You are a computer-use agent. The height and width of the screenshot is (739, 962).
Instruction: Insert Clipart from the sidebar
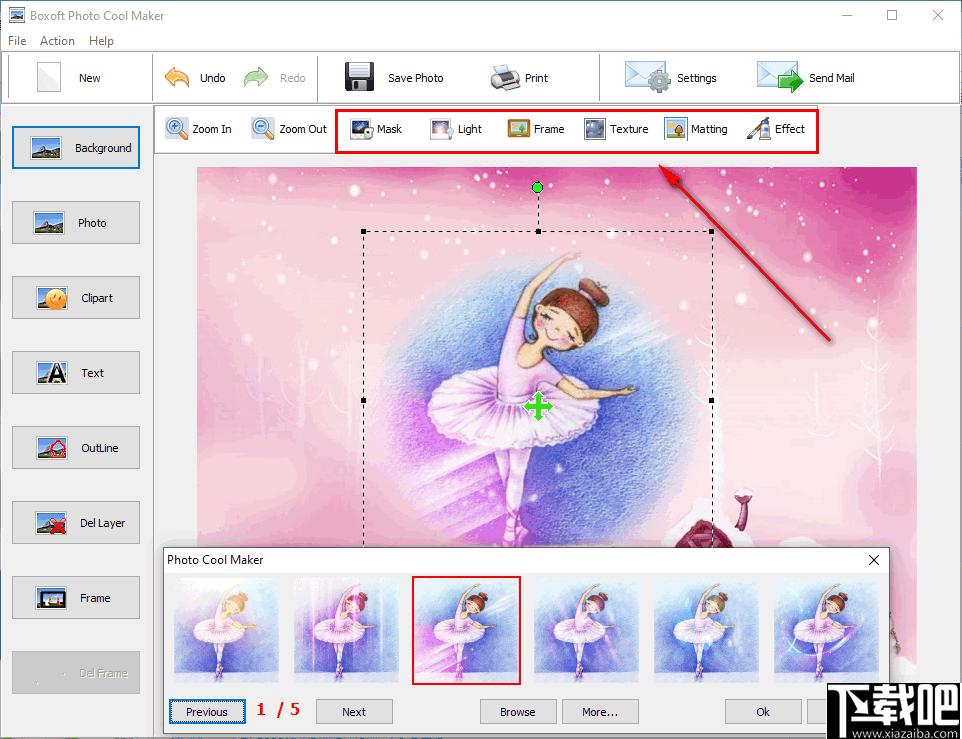tap(76, 297)
